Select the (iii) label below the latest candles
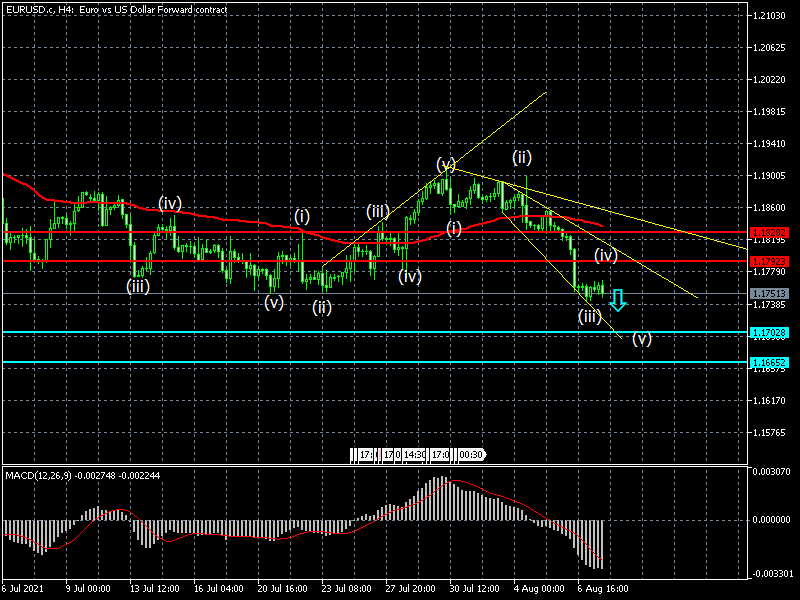This screenshot has height=600, width=800. point(590,317)
